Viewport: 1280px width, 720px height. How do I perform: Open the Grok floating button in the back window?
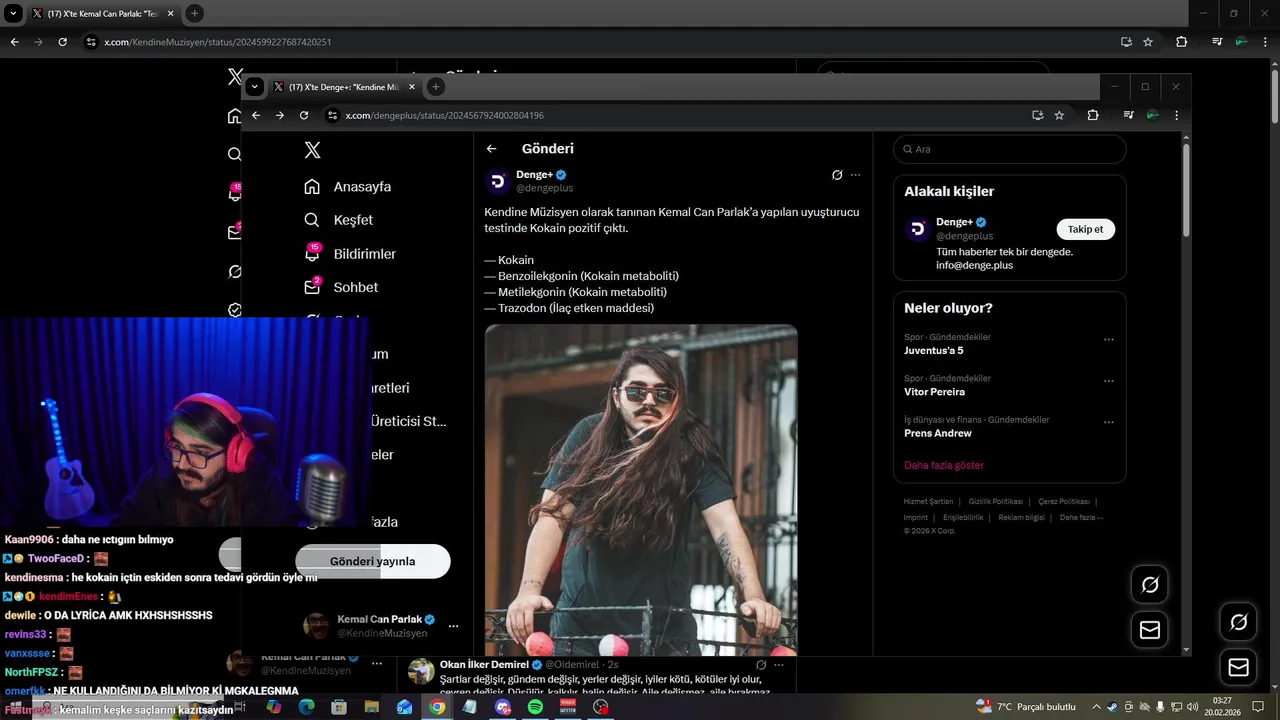pos(1238,622)
